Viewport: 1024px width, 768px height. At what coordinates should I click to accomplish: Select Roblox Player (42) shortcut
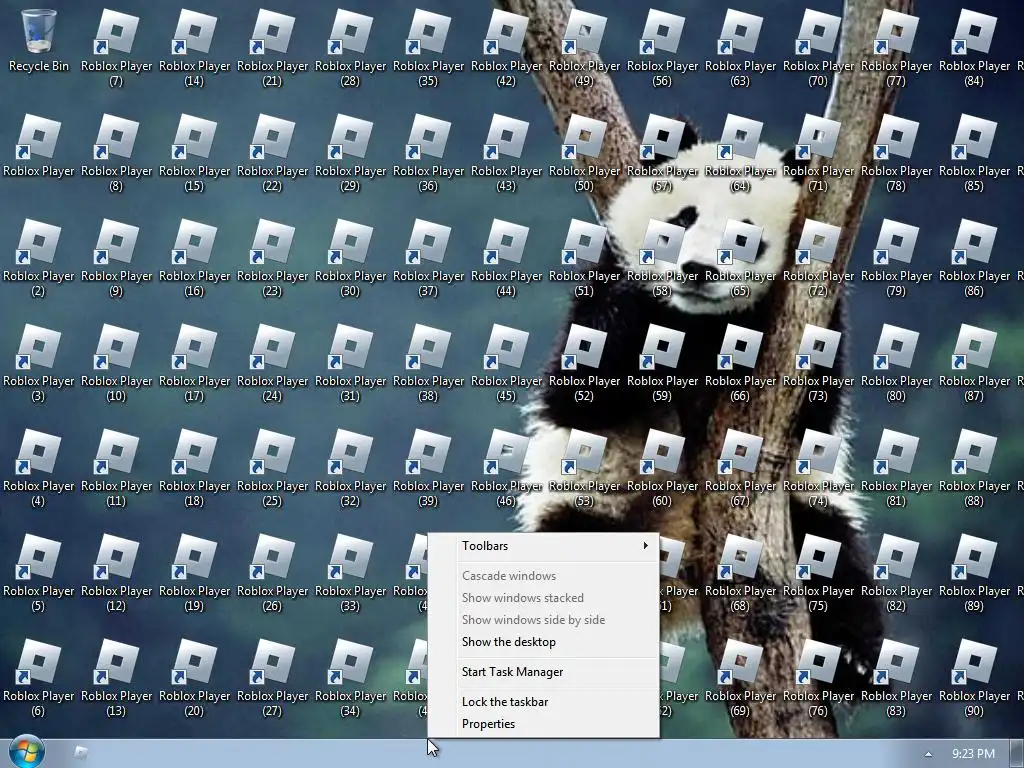(506, 47)
